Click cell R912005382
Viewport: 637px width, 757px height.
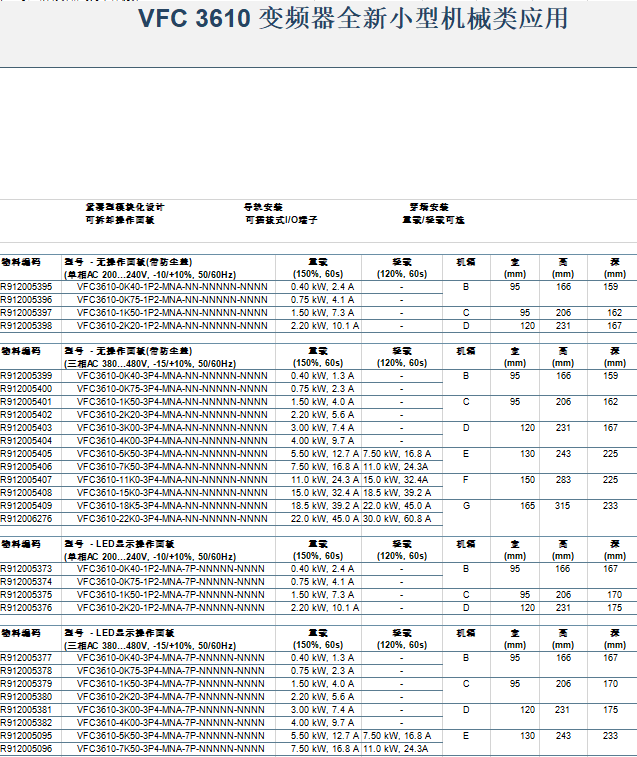[26, 723]
